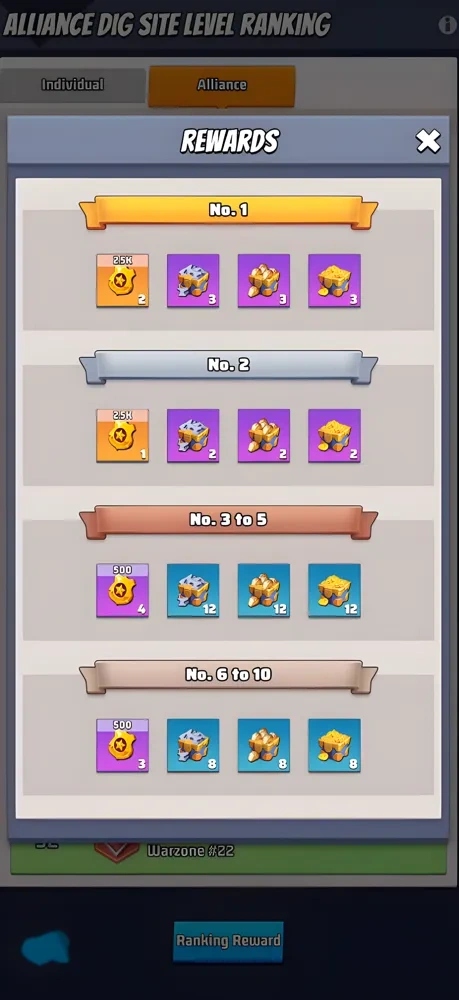Tap the 2.5K badge reward under No. 1
The image size is (459, 1000).
tap(122, 281)
